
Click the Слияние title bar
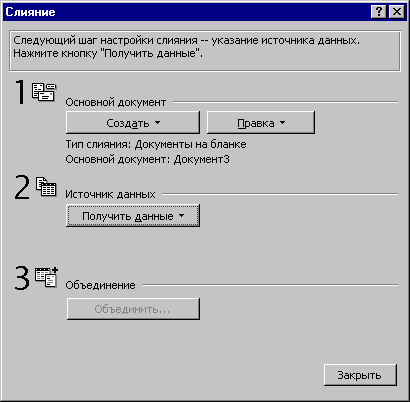tap(187, 12)
